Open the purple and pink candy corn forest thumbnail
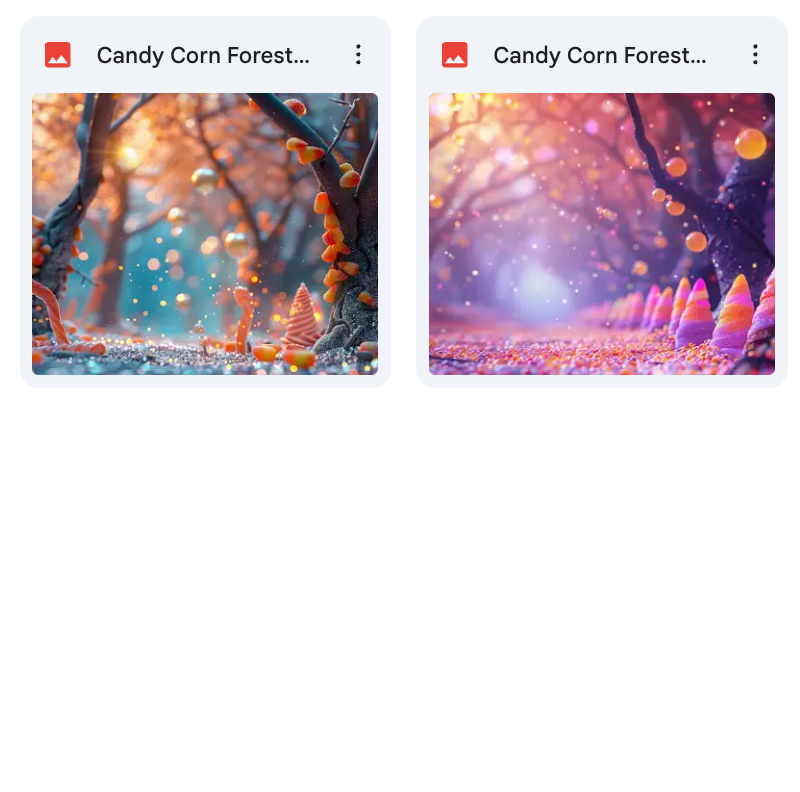The width and height of the screenshot is (800, 792). 602,234
